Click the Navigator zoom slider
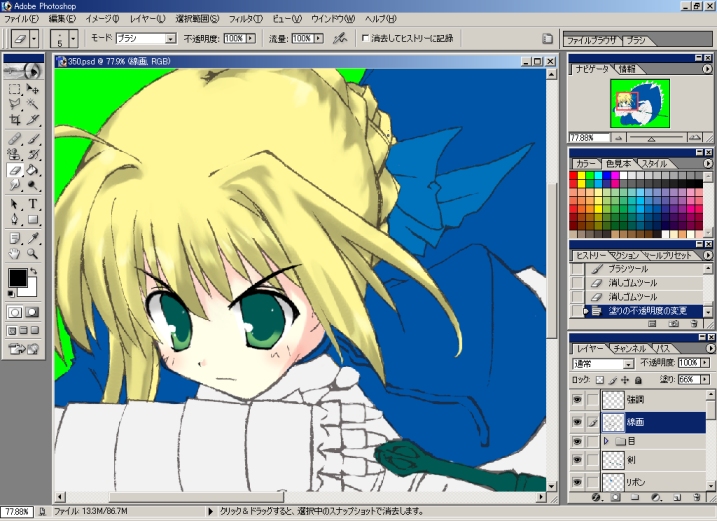717x521 pixels. (651, 138)
